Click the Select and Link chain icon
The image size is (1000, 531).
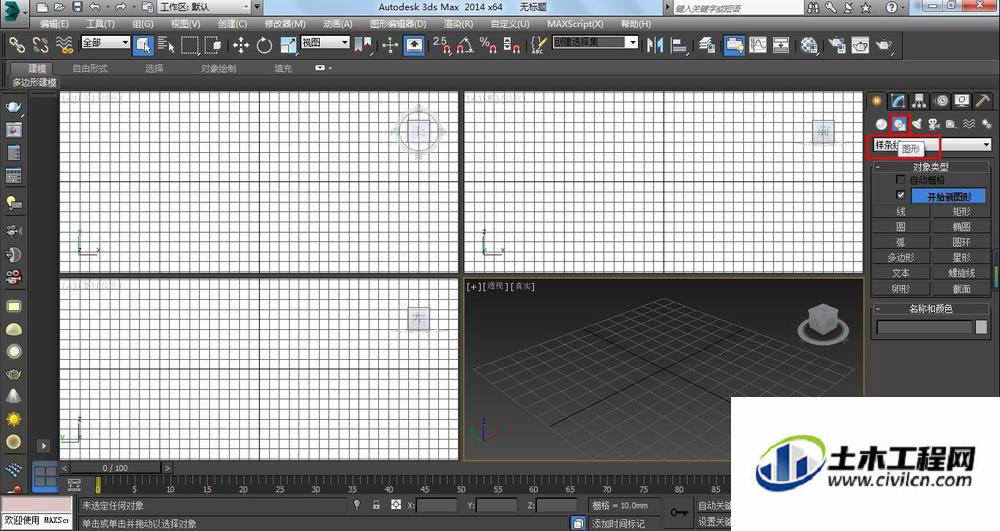click(x=17, y=45)
